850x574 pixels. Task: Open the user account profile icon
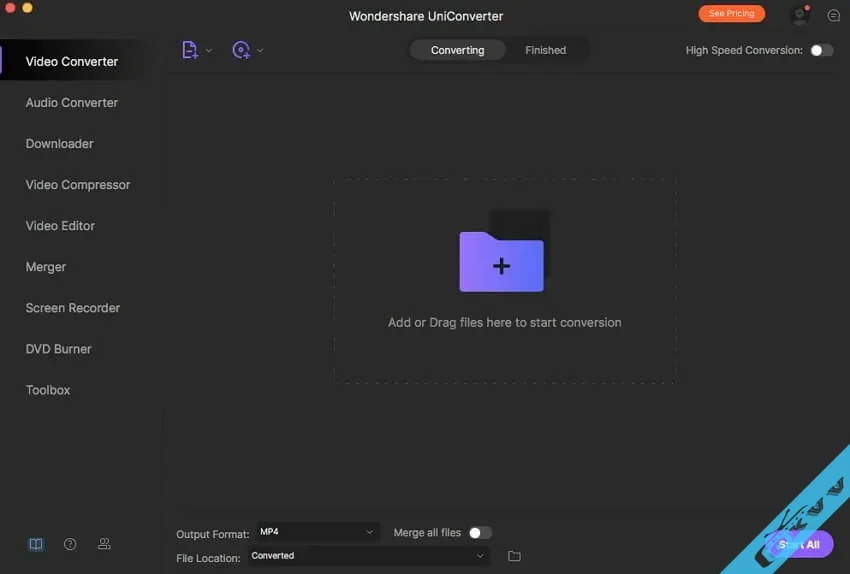point(800,15)
